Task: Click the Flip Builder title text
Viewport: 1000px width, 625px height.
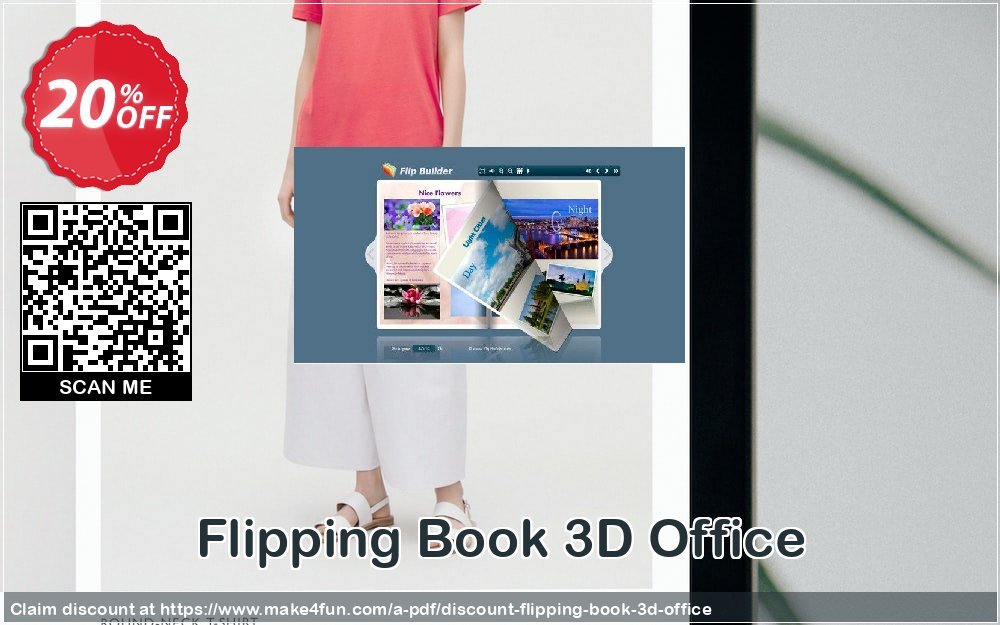Action: point(426,171)
